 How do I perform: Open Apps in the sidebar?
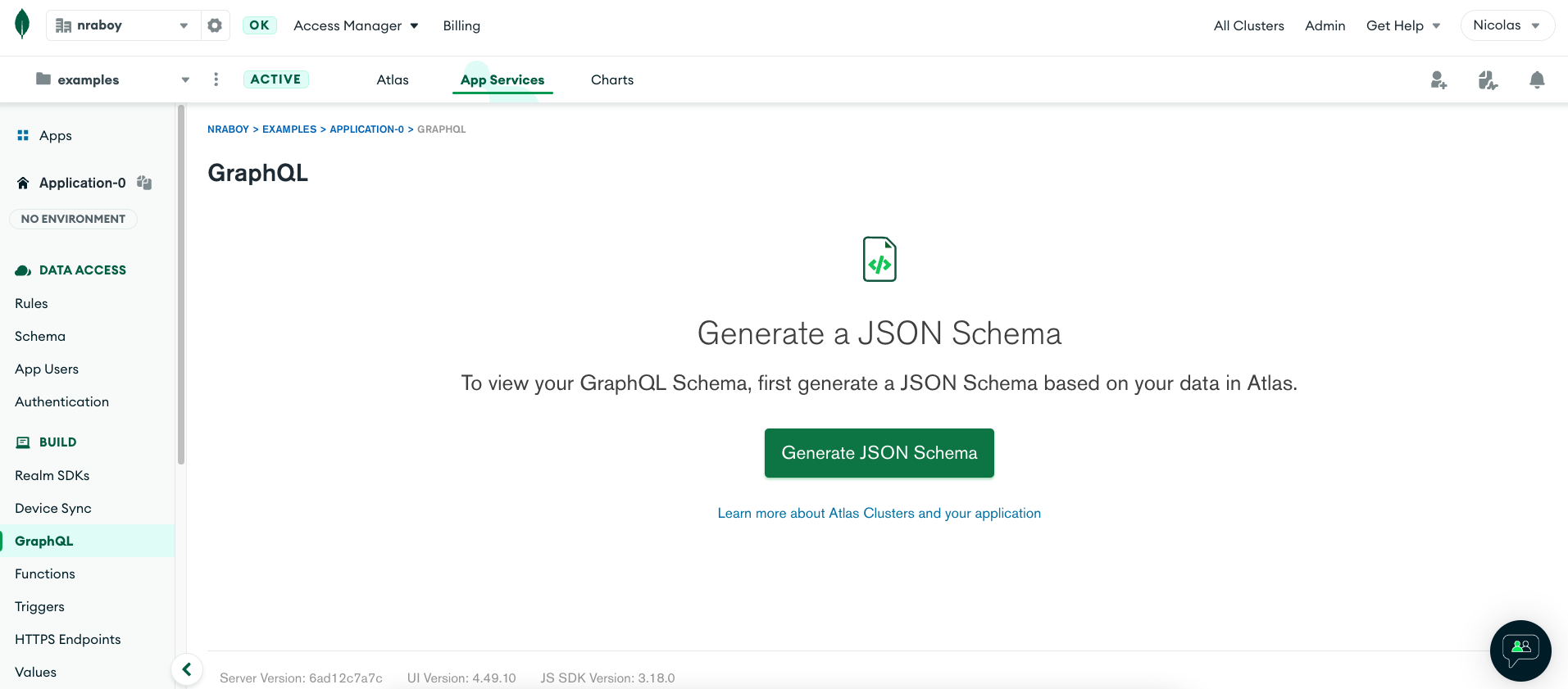pos(55,135)
